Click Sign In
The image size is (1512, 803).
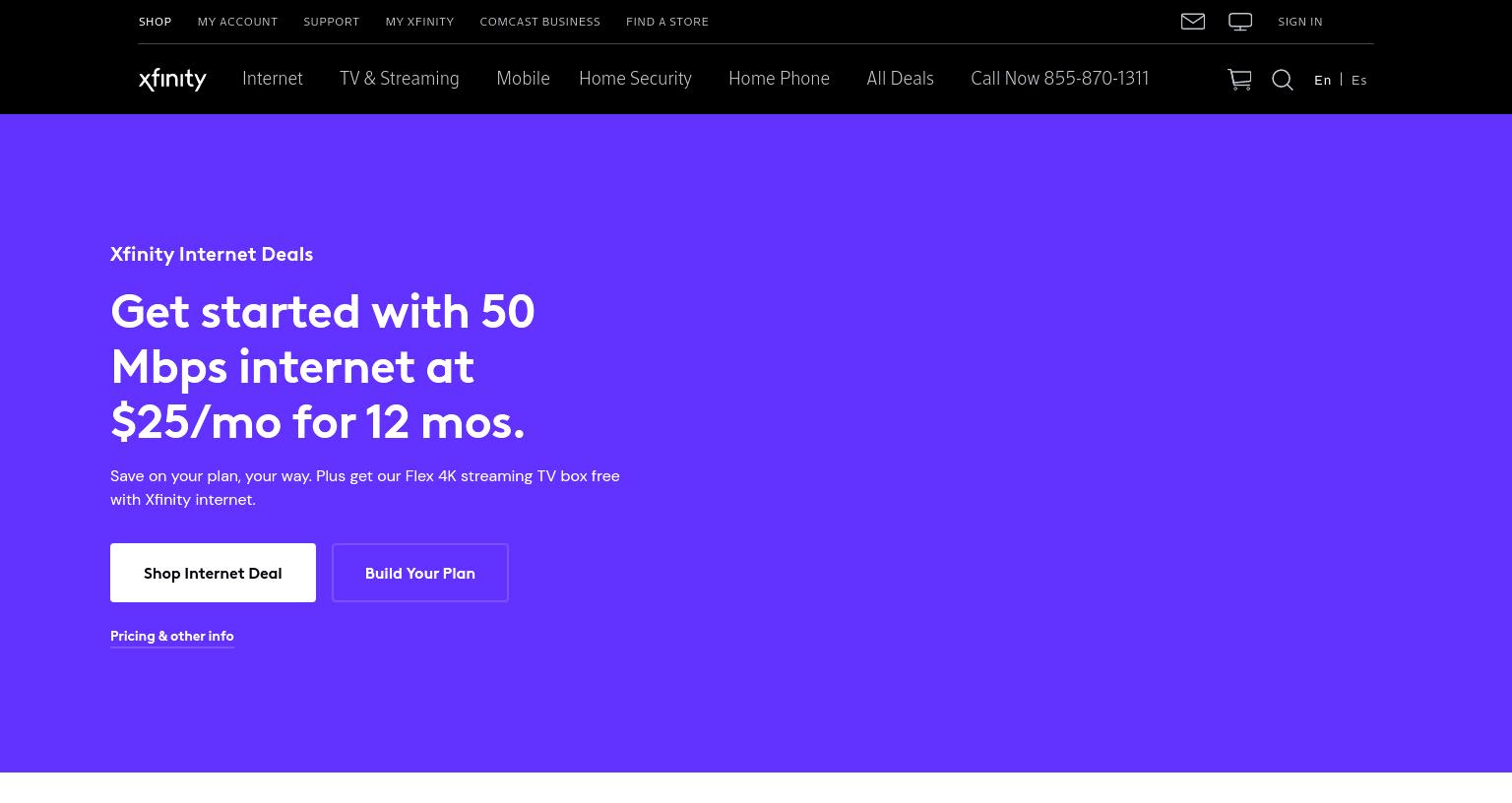pyautogui.click(x=1300, y=22)
